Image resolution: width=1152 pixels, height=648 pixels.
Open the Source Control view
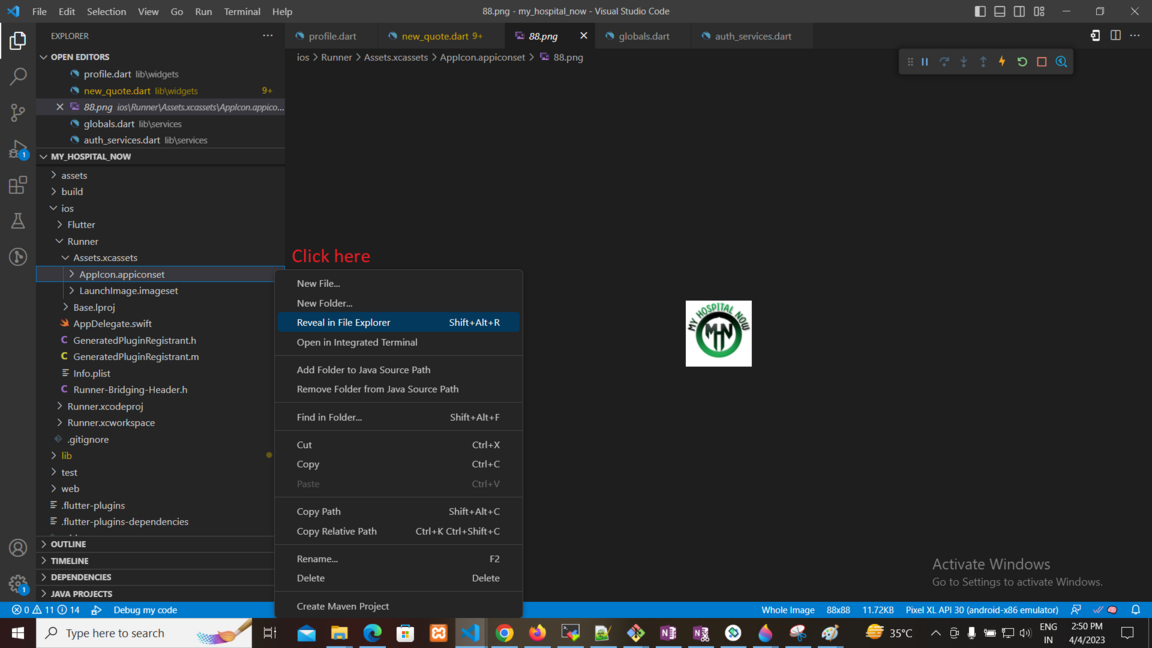[18, 113]
